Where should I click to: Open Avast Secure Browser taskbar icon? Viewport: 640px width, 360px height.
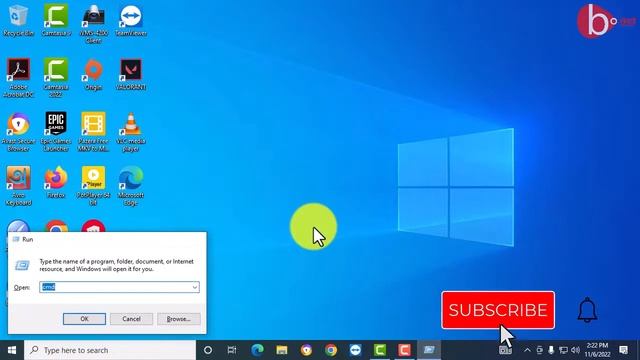tap(306, 350)
